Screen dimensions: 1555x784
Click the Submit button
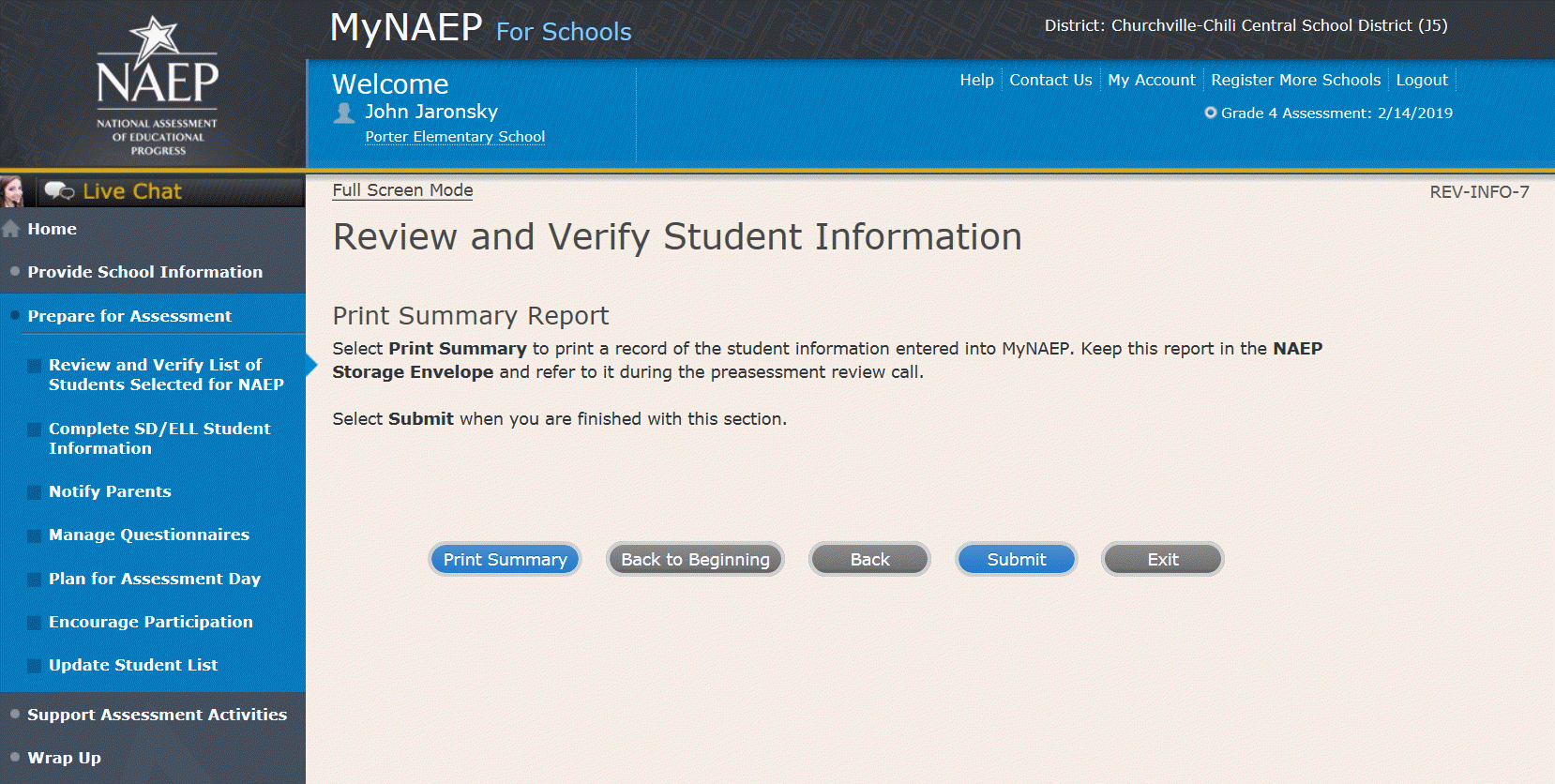[x=1016, y=560]
